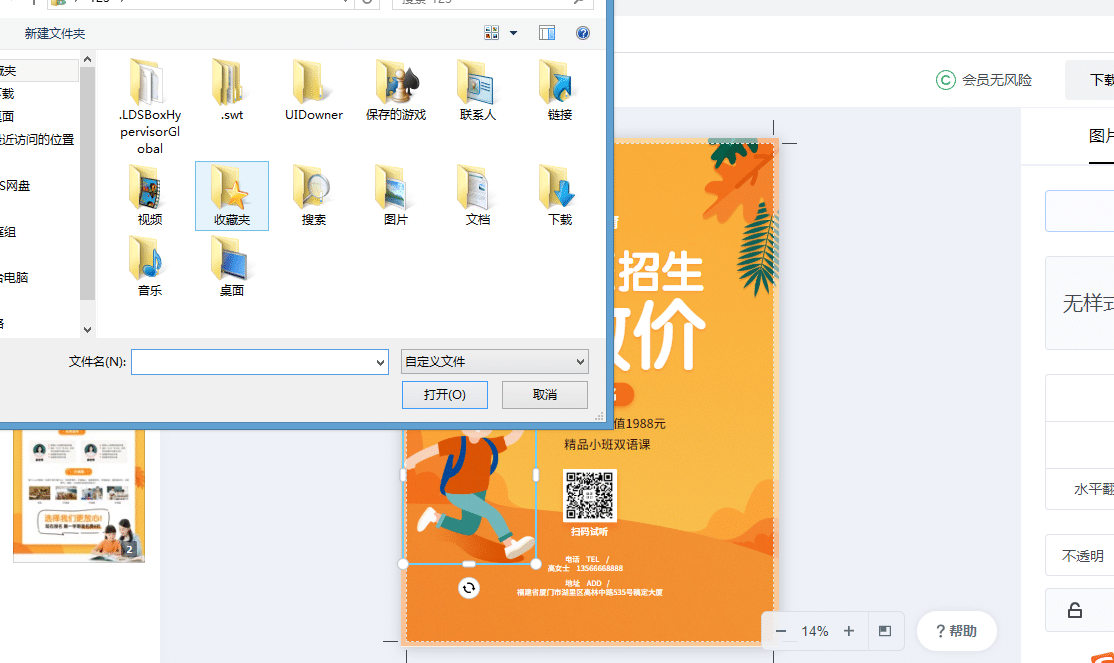This screenshot has height=663, width=1114.
Task: Click the 14% zoom level
Action: coord(815,631)
